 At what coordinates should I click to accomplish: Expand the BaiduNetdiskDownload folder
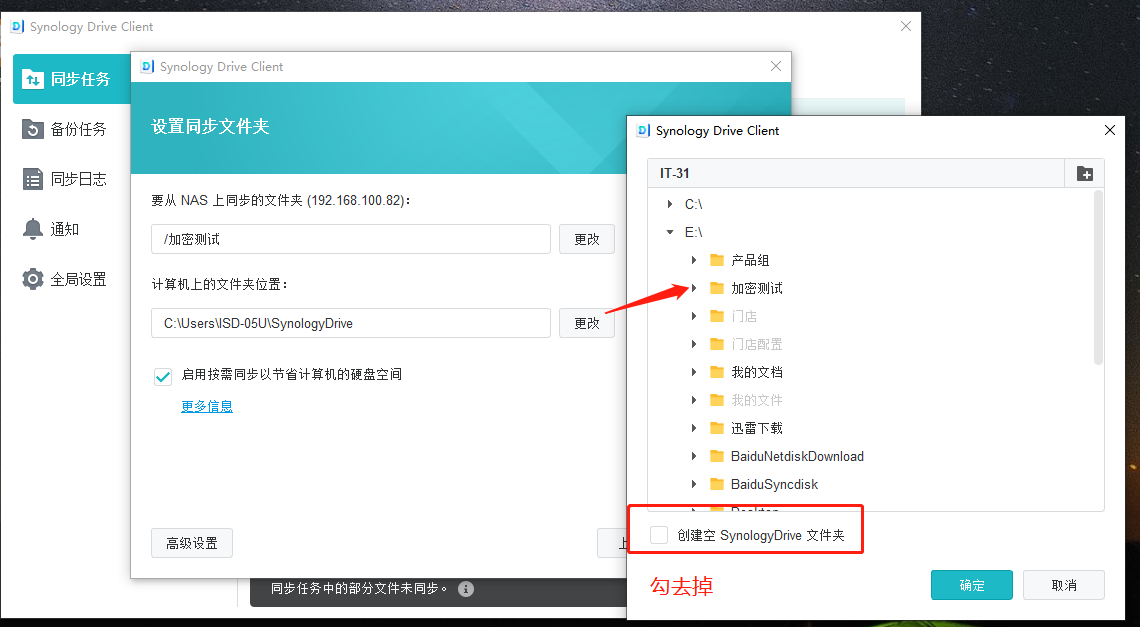tap(694, 456)
